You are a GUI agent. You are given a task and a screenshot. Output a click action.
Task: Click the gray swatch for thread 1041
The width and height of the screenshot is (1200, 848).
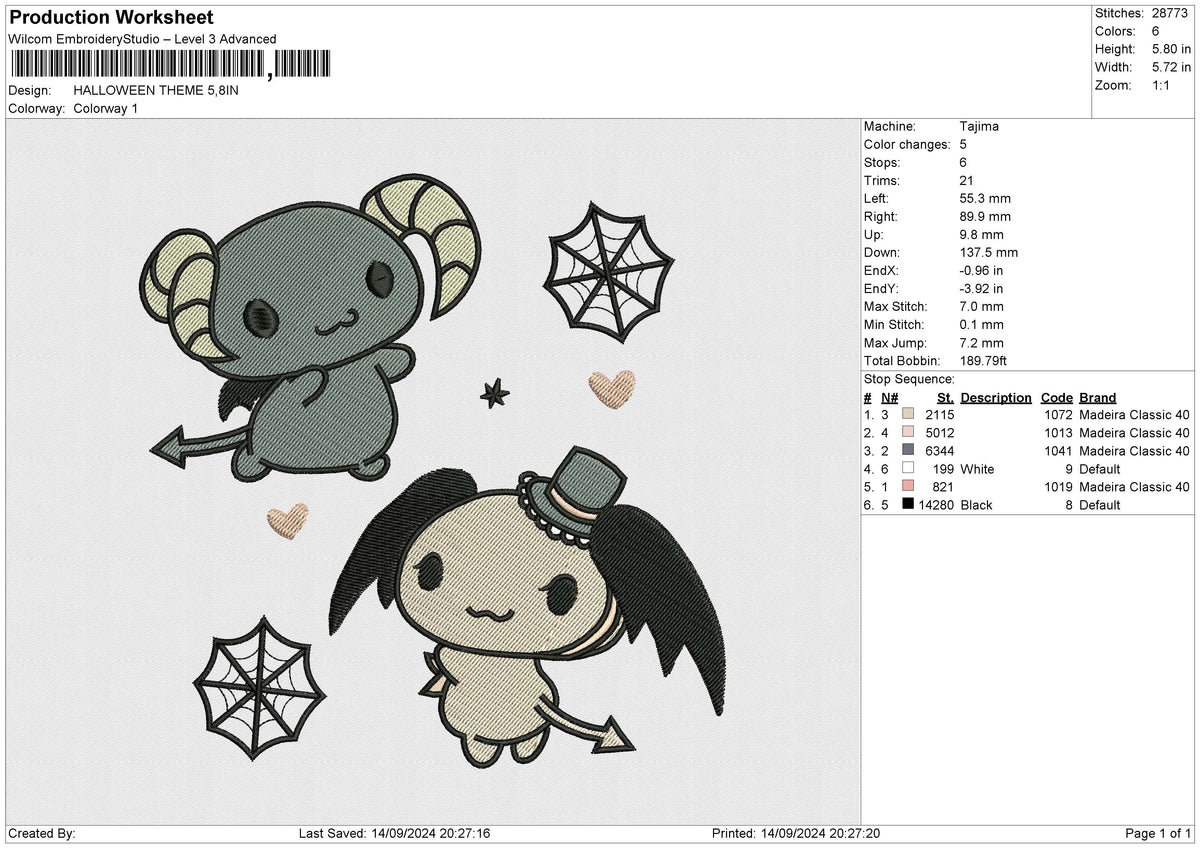tap(908, 451)
